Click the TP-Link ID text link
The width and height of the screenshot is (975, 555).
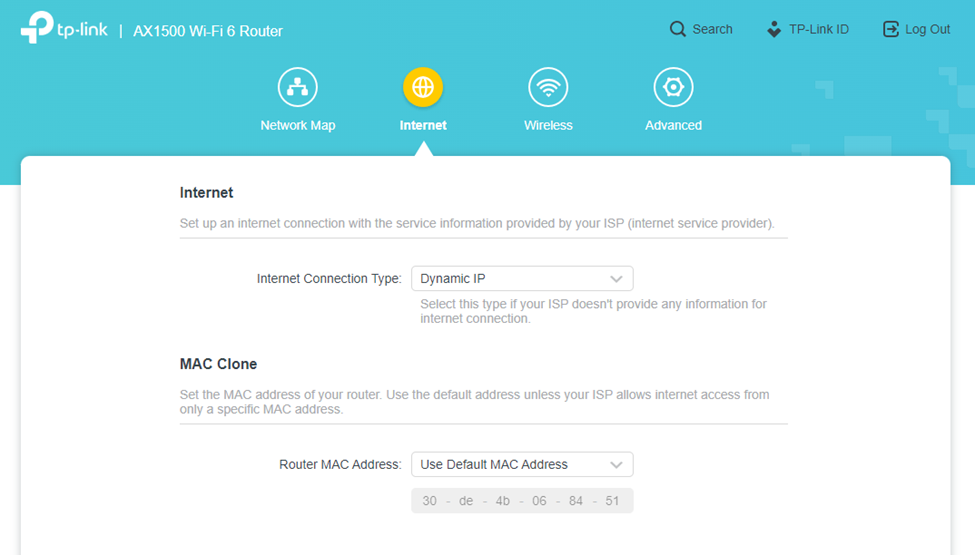point(818,29)
